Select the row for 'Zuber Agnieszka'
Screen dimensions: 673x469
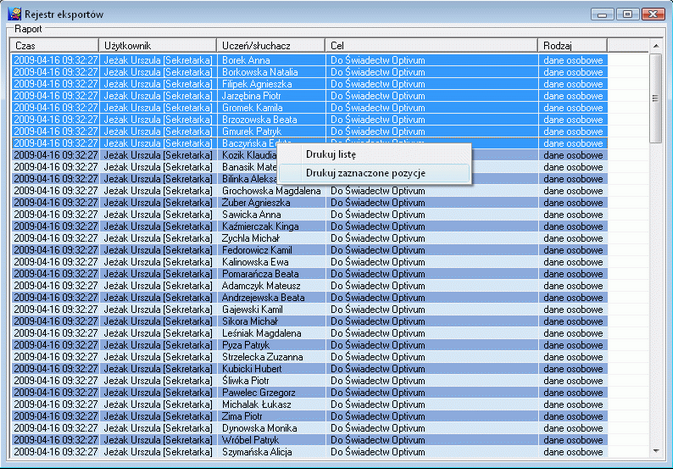(309, 203)
